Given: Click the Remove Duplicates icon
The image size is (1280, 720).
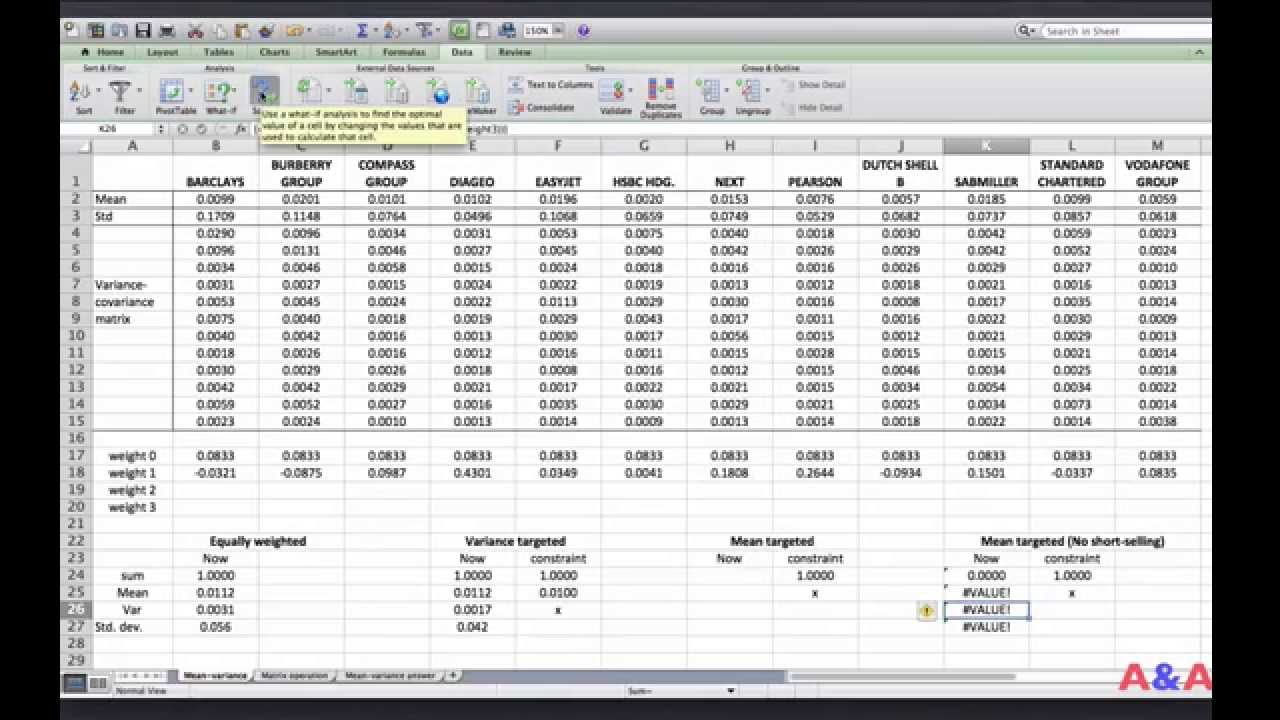Looking at the screenshot, I should [660, 90].
